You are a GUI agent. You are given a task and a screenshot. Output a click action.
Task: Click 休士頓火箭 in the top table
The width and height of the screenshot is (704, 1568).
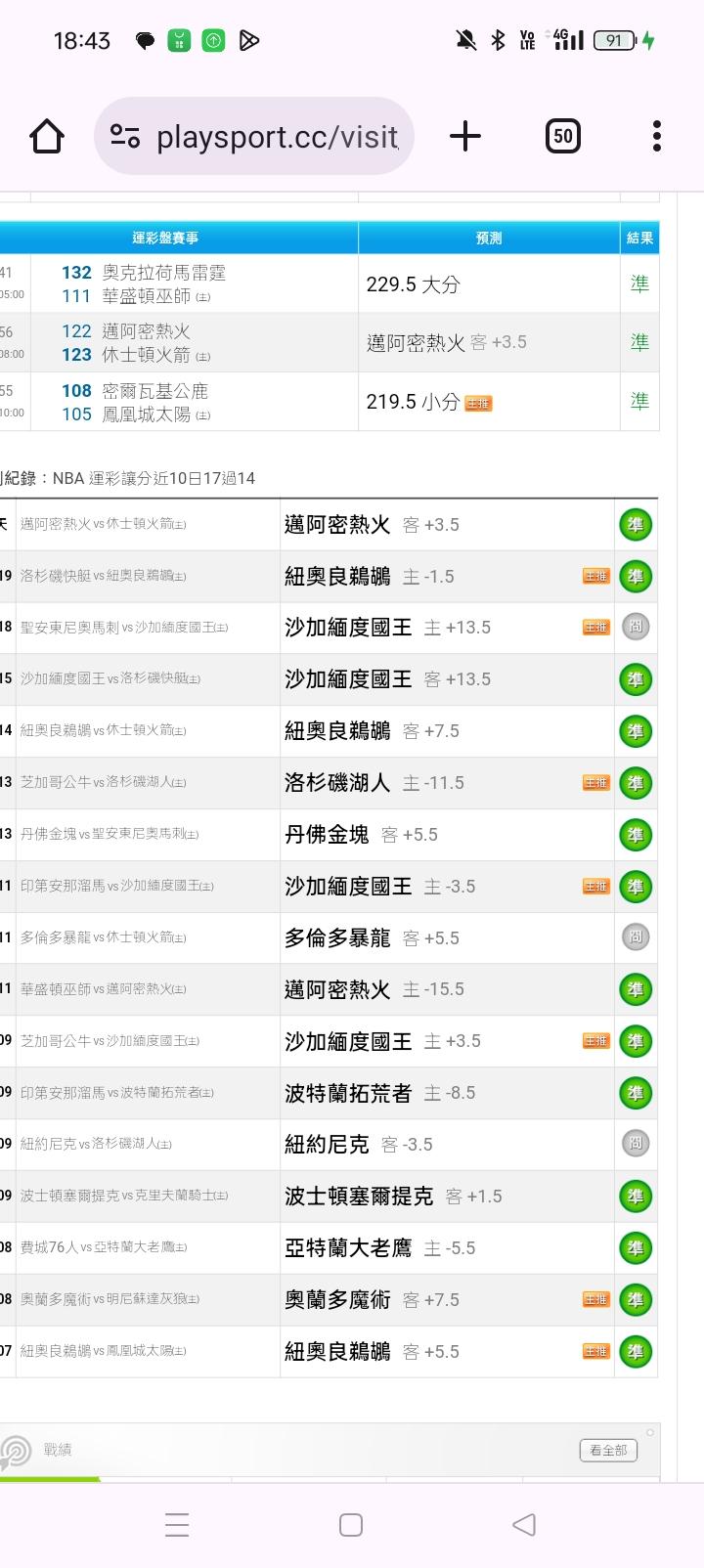pyautogui.click(x=147, y=355)
